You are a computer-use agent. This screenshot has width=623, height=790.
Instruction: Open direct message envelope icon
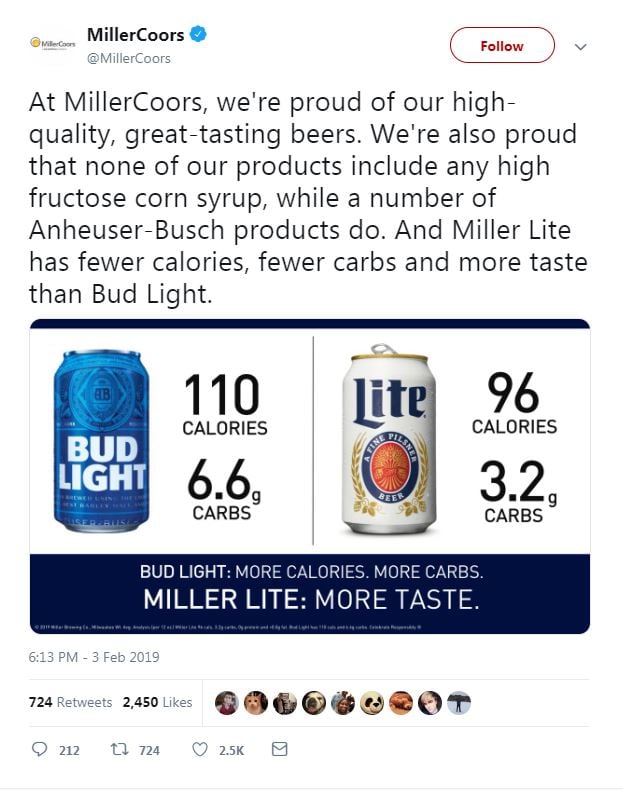coord(280,750)
